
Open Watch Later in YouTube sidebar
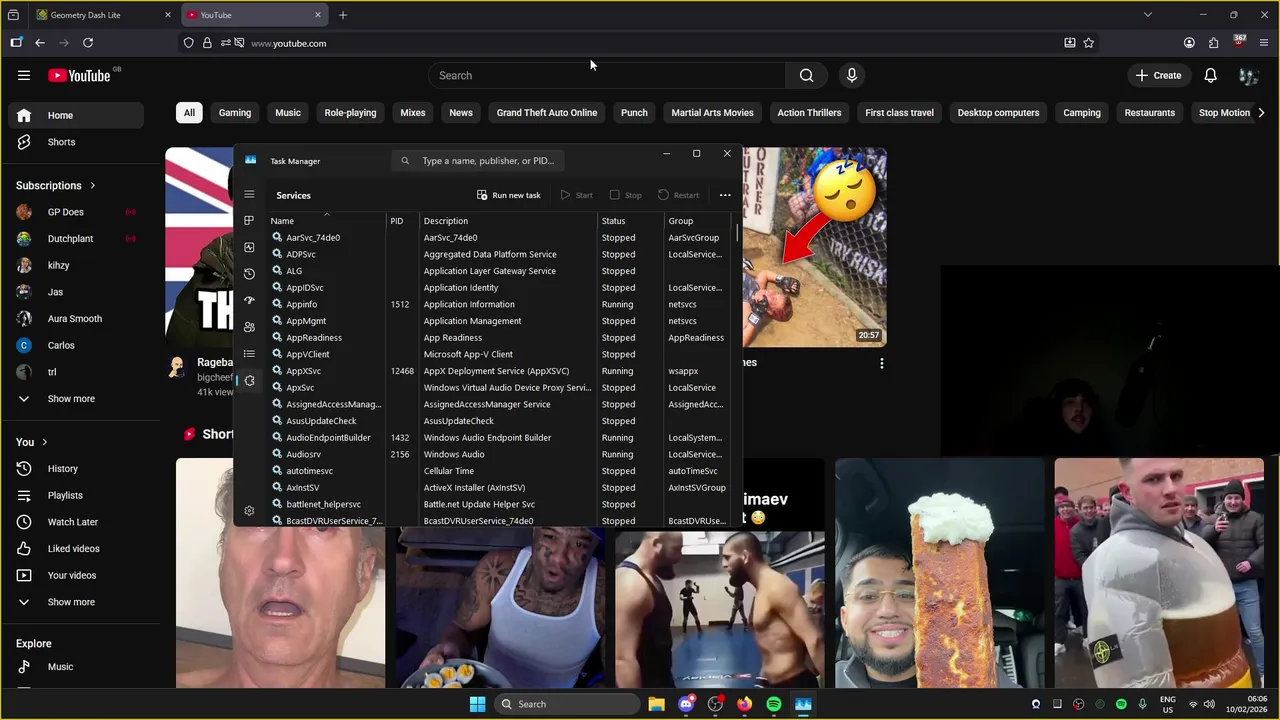(76, 522)
